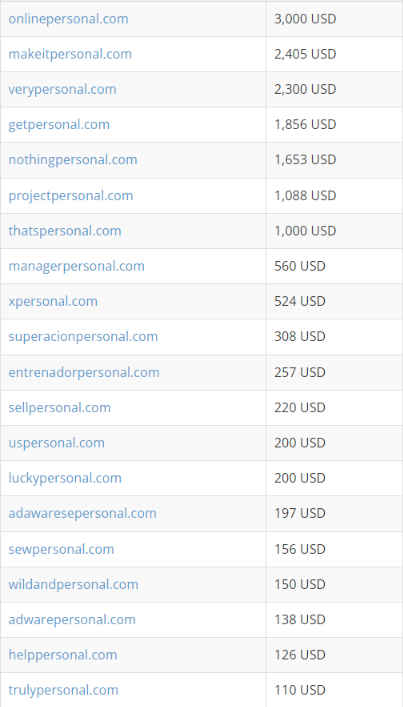Open adwarepersonal.com entry
Image resolution: width=403 pixels, height=707 pixels.
click(x=72, y=620)
